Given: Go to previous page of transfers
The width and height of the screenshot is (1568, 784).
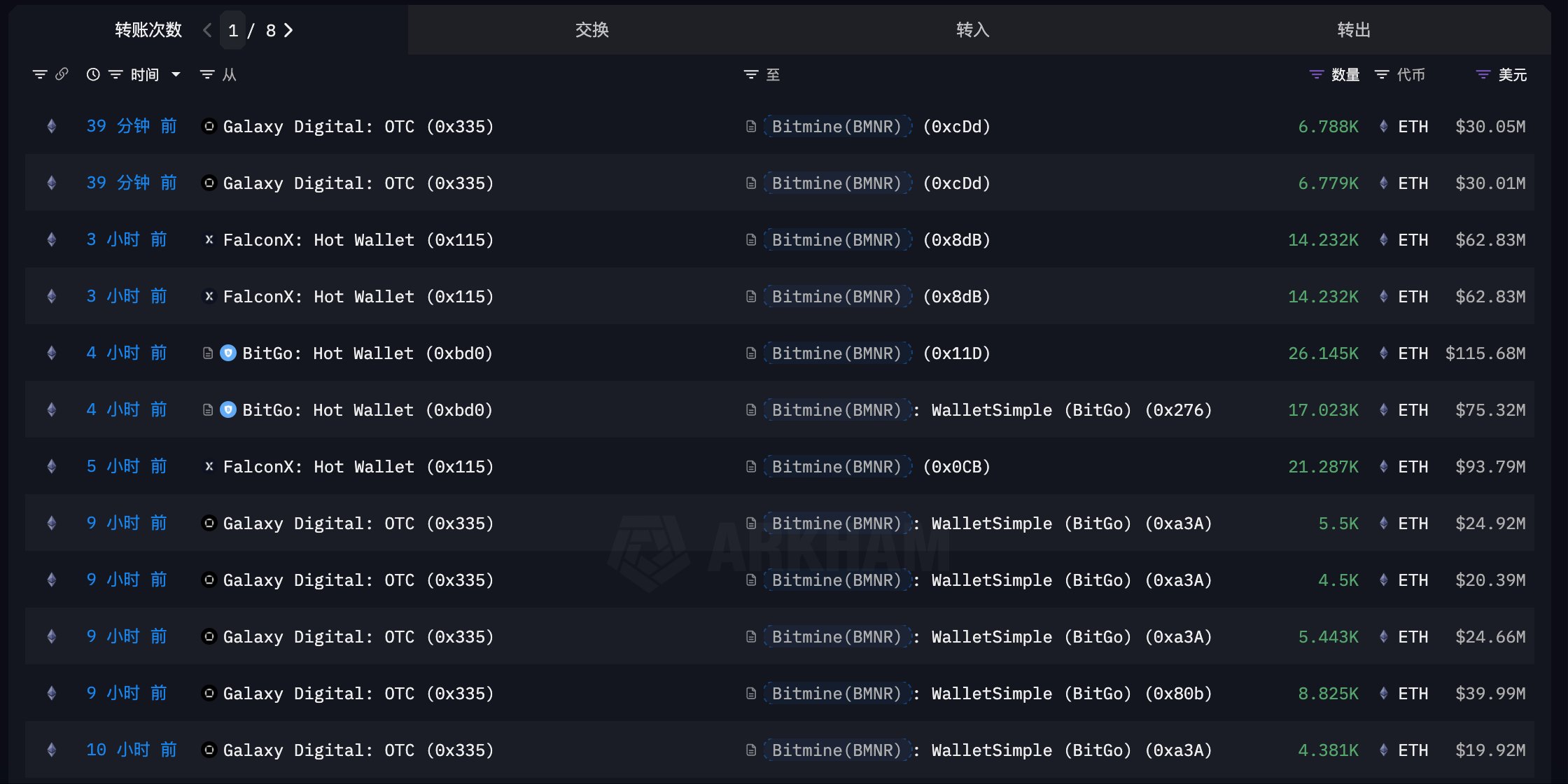Looking at the screenshot, I should click(207, 30).
